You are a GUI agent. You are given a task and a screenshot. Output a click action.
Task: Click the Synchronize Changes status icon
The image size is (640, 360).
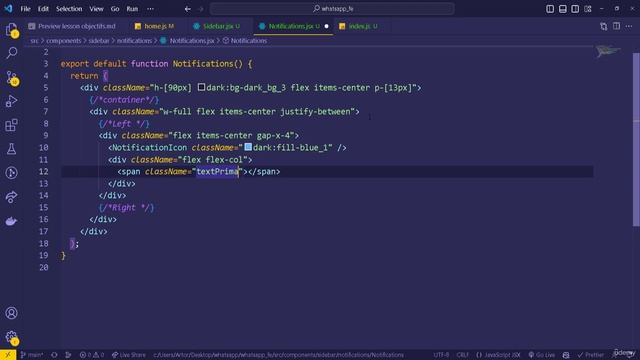click(x=54, y=355)
